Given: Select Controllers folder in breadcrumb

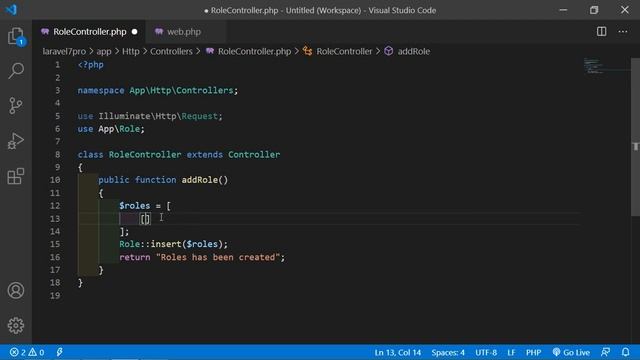Looking at the screenshot, I should pyautogui.click(x=171, y=51).
